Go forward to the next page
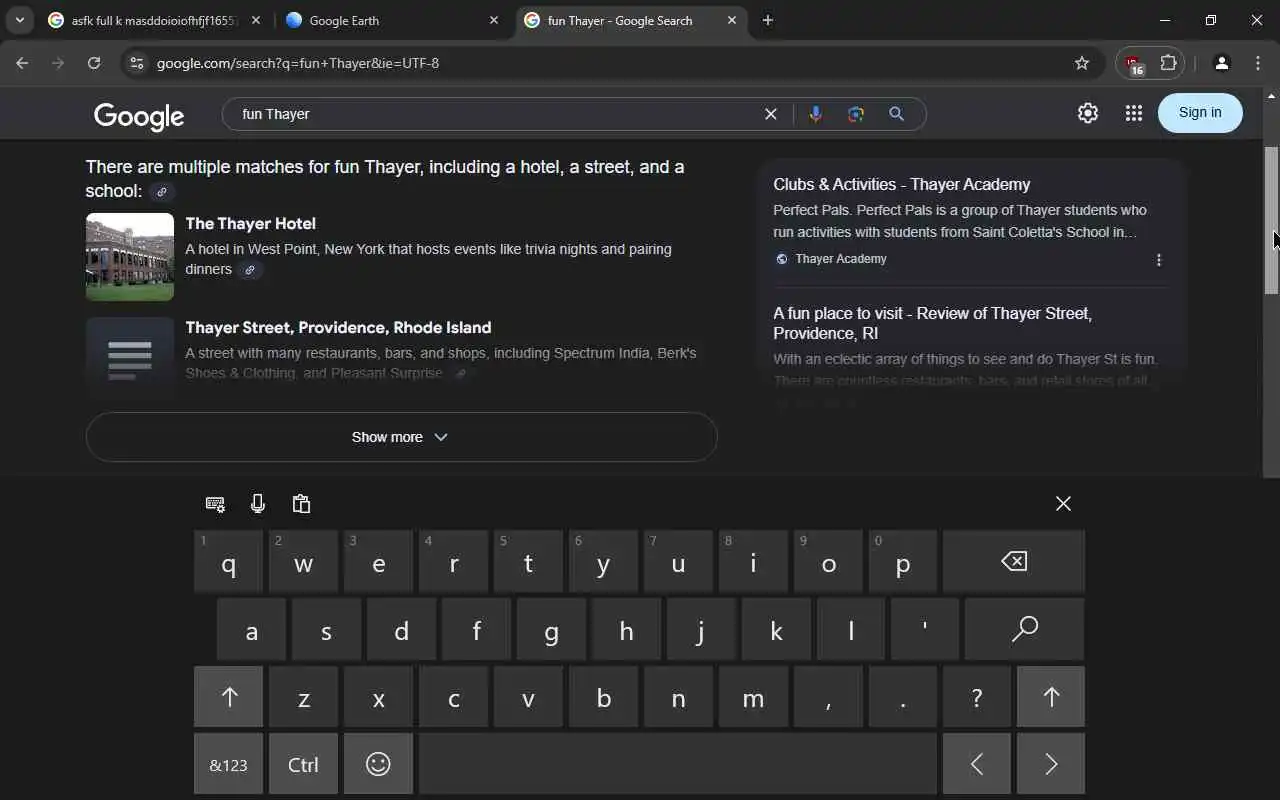1280x800 pixels. [x=58, y=63]
